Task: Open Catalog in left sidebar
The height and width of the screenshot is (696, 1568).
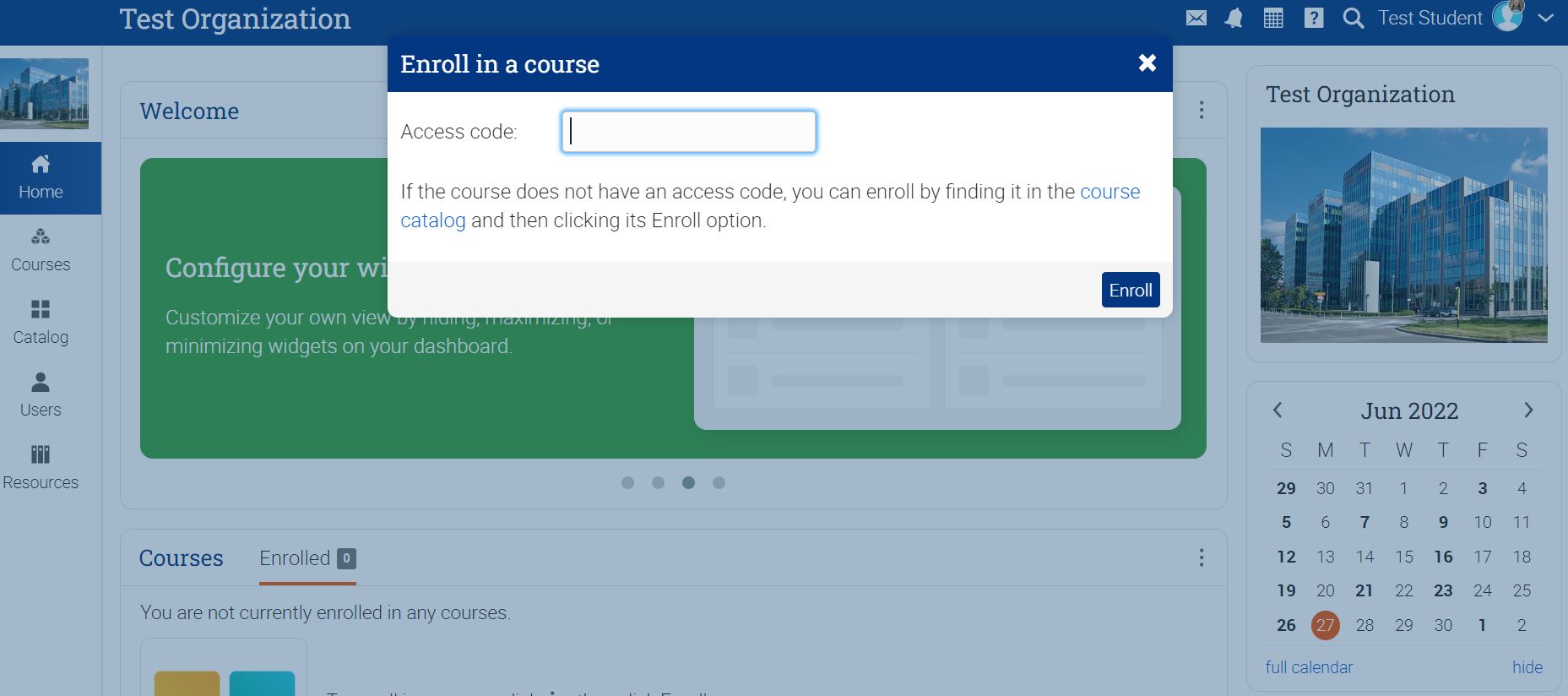Action: point(41,323)
